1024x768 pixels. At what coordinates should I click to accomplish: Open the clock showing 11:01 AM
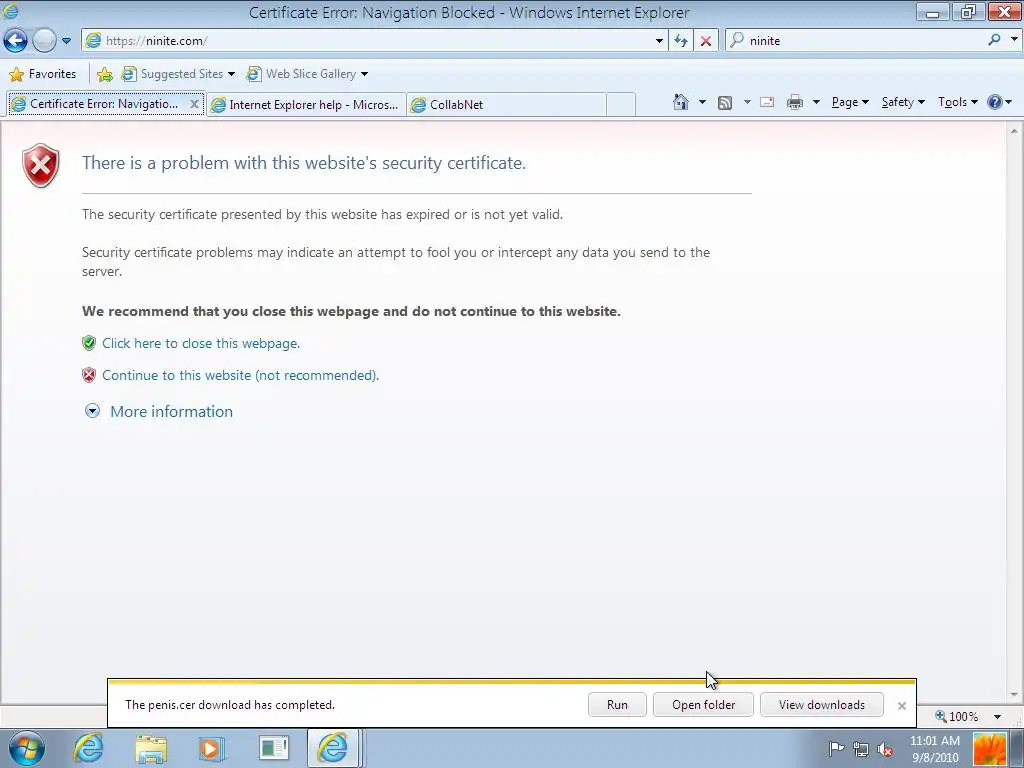click(x=935, y=749)
